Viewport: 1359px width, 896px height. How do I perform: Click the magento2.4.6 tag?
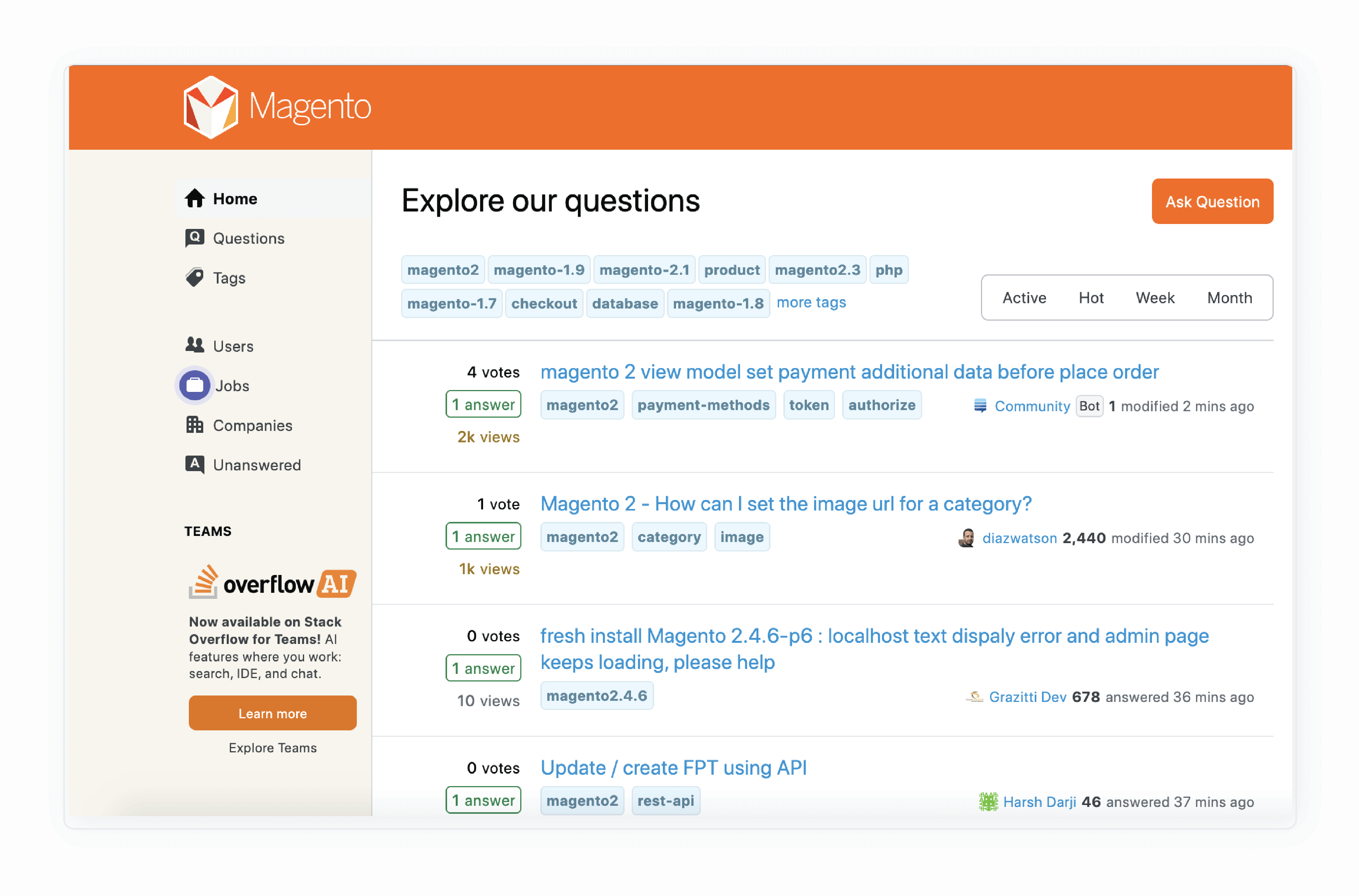[x=596, y=696]
